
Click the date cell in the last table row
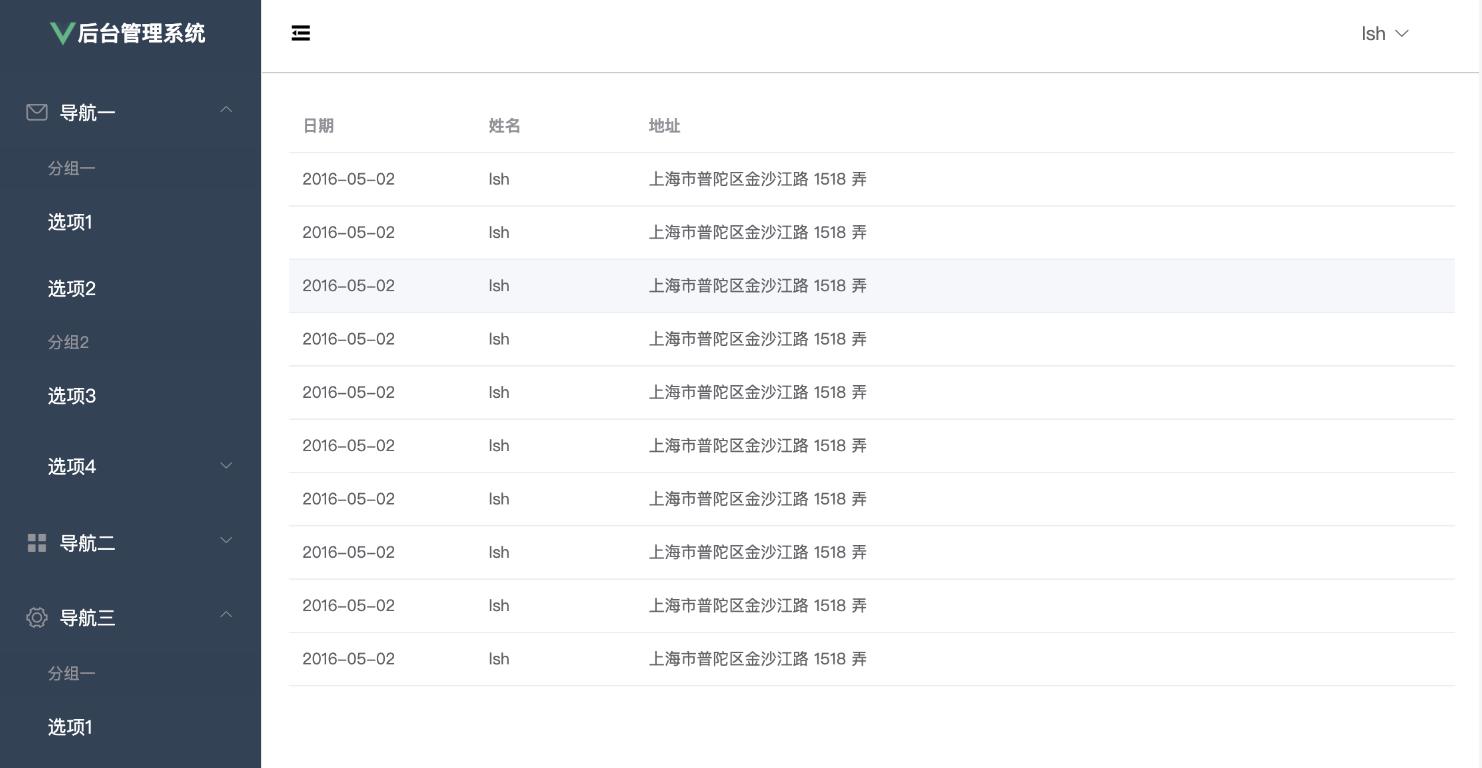click(x=348, y=659)
